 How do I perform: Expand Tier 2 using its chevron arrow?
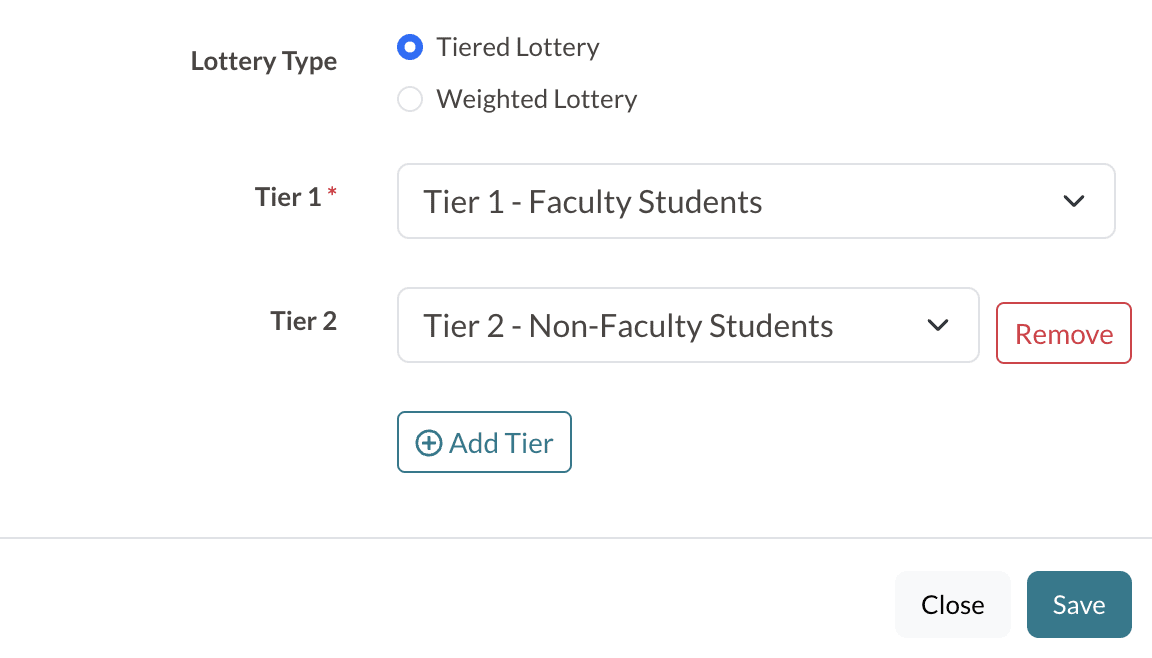(937, 325)
